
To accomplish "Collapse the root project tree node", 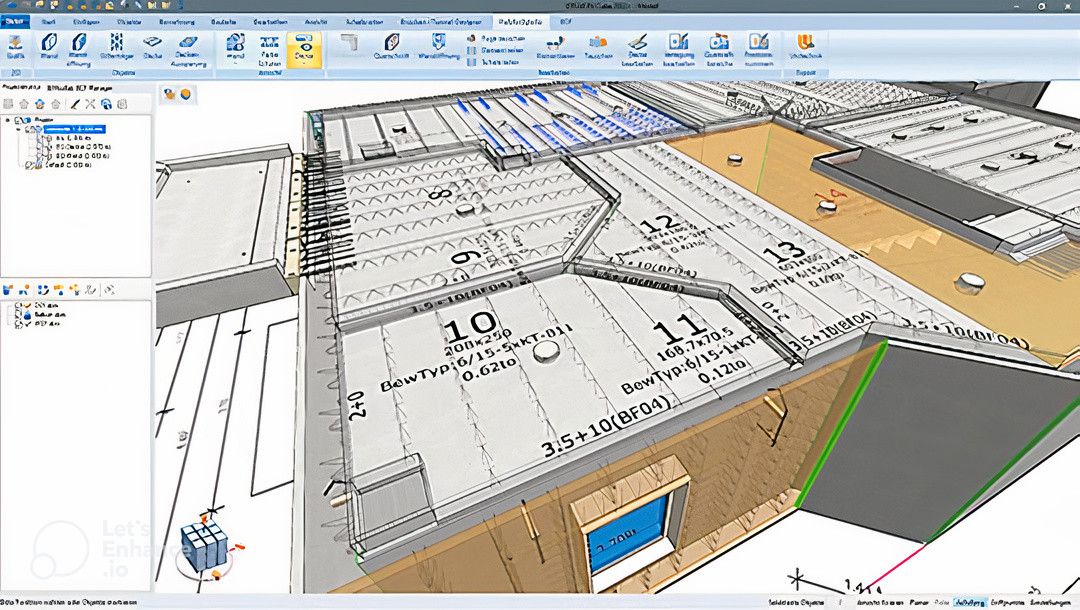I will pyautogui.click(x=8, y=120).
